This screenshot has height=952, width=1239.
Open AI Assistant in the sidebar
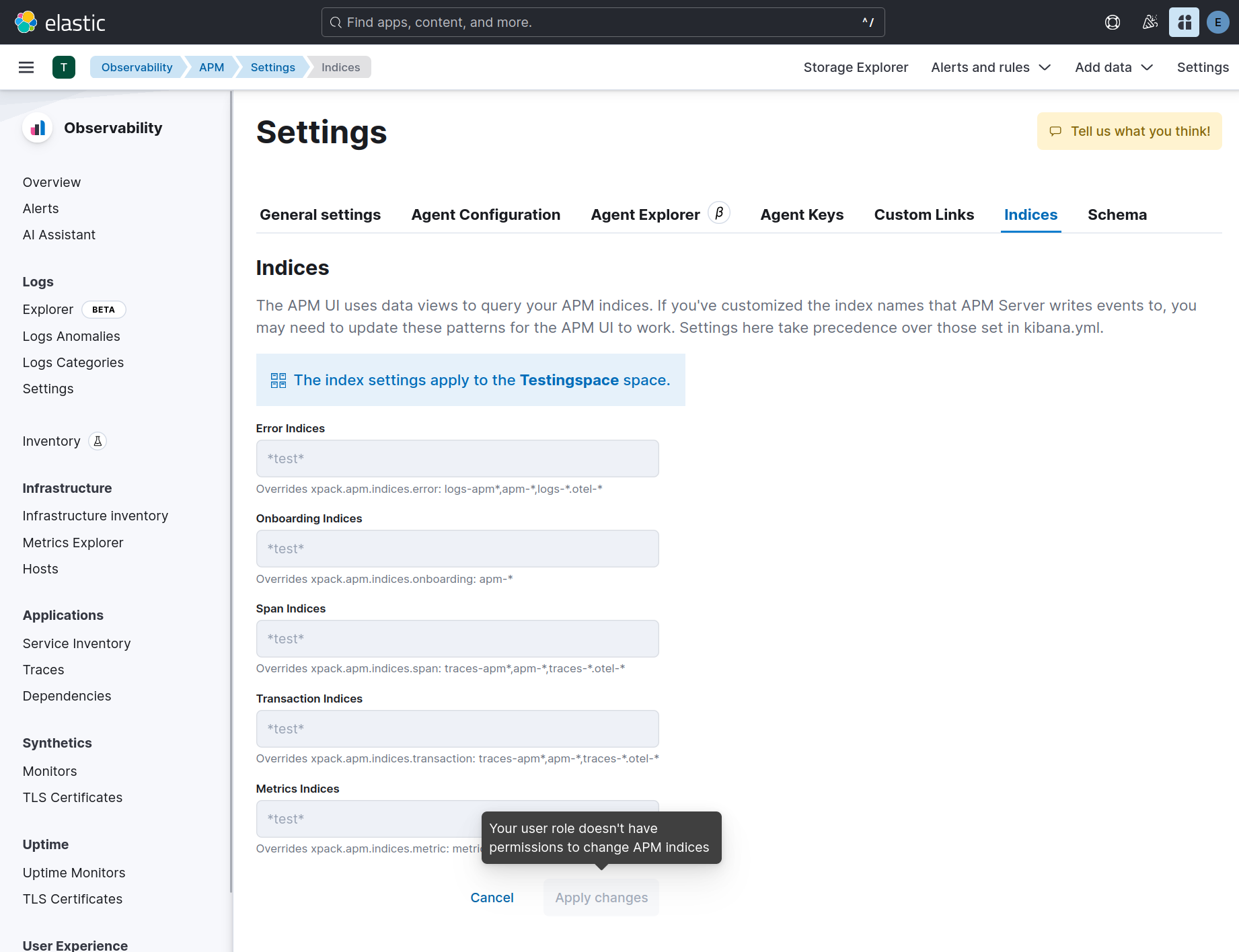pos(59,235)
